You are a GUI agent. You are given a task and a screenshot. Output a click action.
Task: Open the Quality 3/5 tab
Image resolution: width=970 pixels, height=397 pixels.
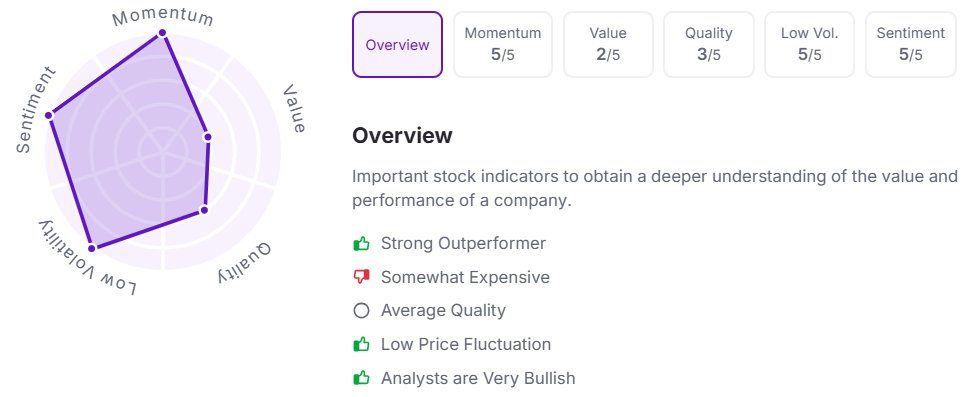coord(708,45)
